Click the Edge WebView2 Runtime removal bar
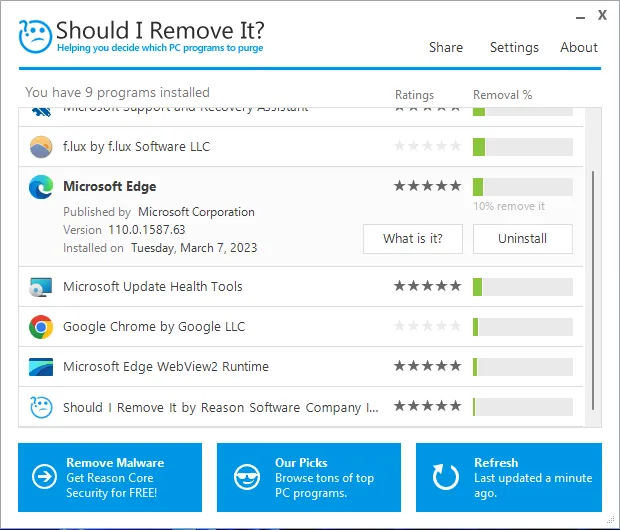The width and height of the screenshot is (620, 530). 523,367
